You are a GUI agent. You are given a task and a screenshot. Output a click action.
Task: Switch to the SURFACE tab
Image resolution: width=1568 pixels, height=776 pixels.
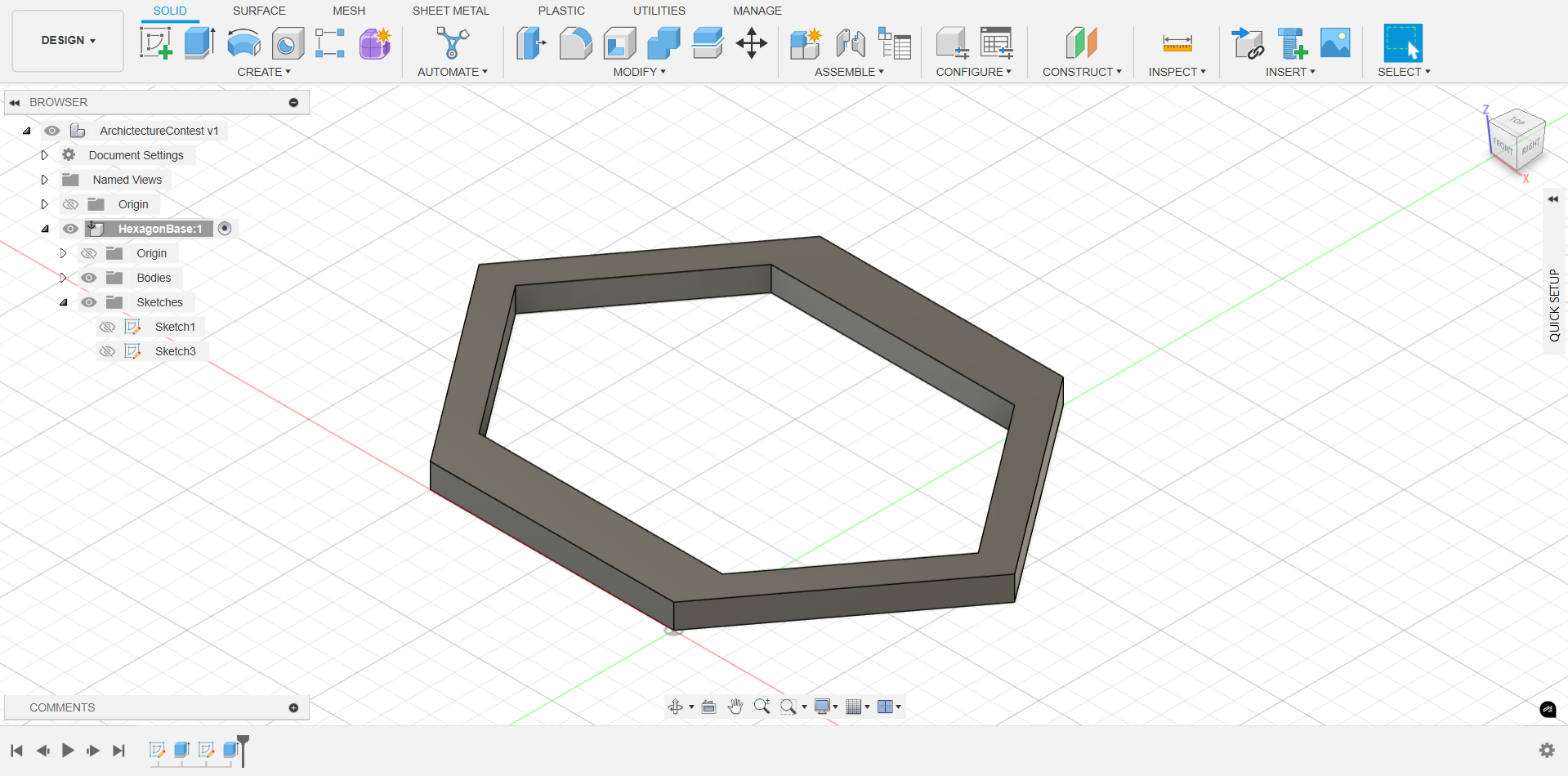pos(259,11)
